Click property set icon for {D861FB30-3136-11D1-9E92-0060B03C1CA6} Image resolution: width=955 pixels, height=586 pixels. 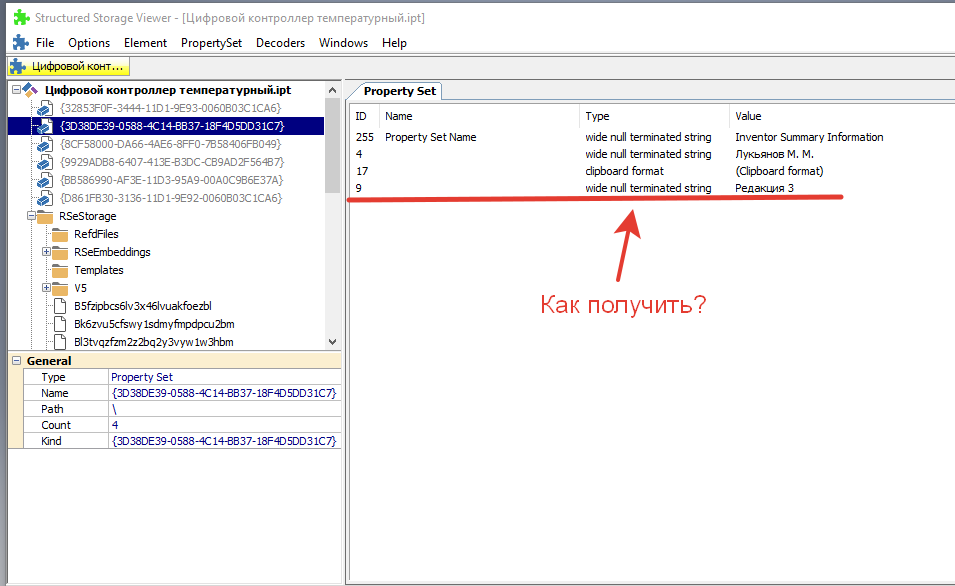click(44, 198)
